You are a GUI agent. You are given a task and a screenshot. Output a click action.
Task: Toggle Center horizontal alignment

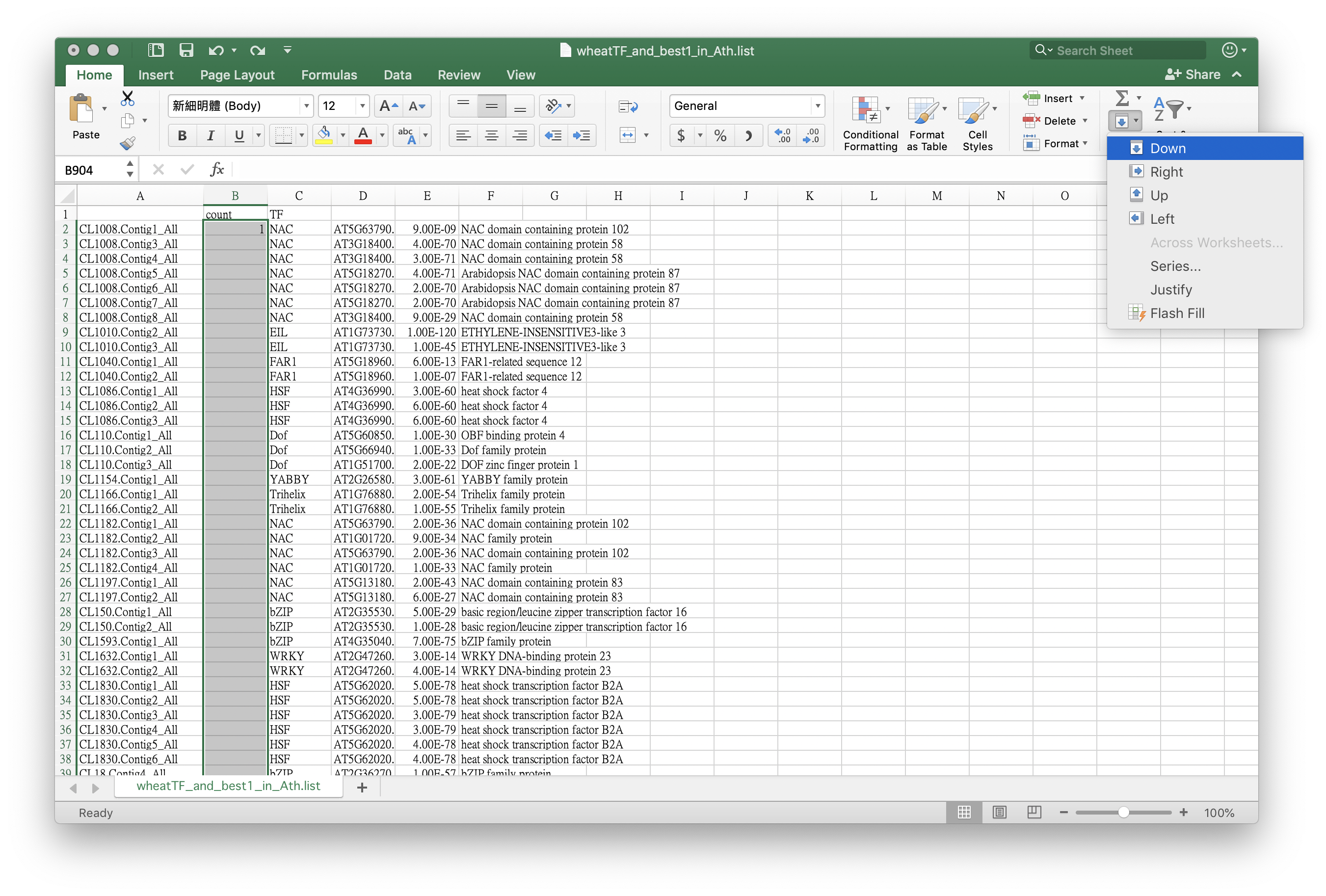pos(491,135)
